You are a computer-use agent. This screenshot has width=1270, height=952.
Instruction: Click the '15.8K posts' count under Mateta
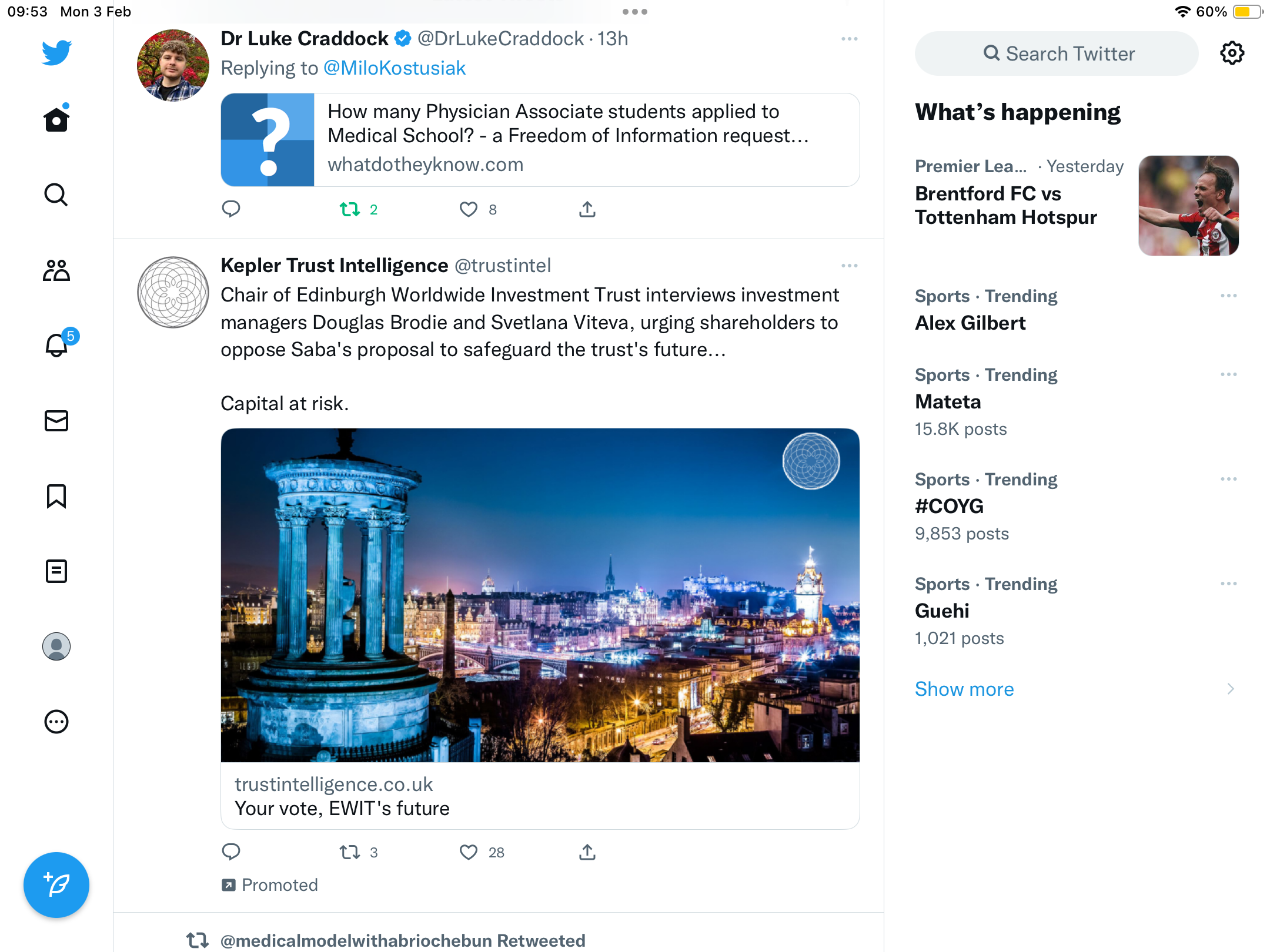tap(961, 429)
